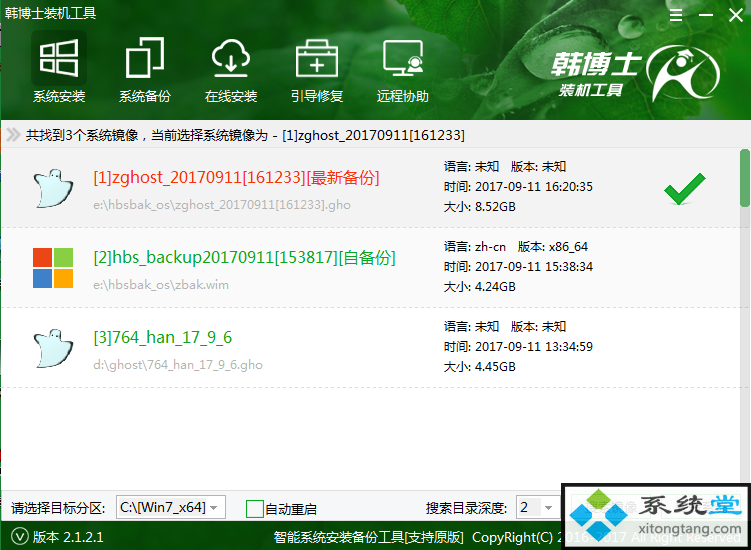The height and width of the screenshot is (550, 751).
Task: Click the green checkmark on zghost image
Action: pyautogui.click(x=684, y=189)
